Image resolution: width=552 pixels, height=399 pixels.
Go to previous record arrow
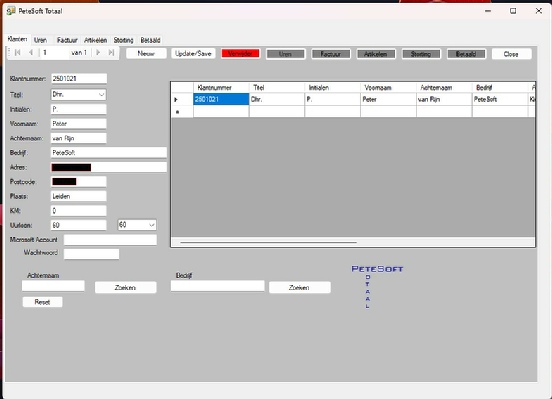31,53
